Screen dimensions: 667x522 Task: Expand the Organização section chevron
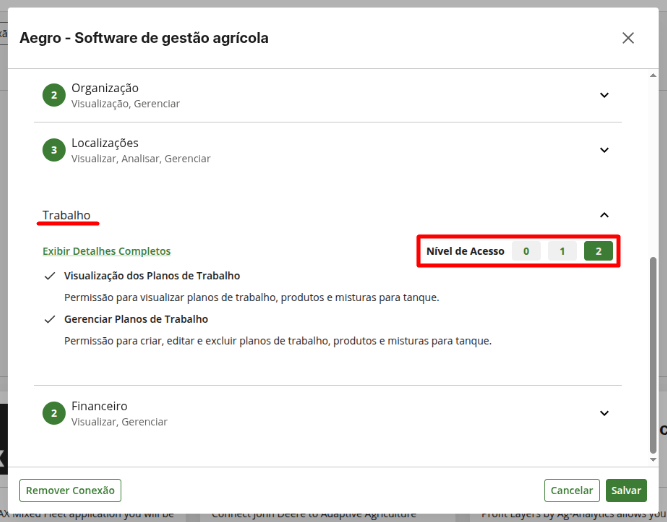(604, 95)
